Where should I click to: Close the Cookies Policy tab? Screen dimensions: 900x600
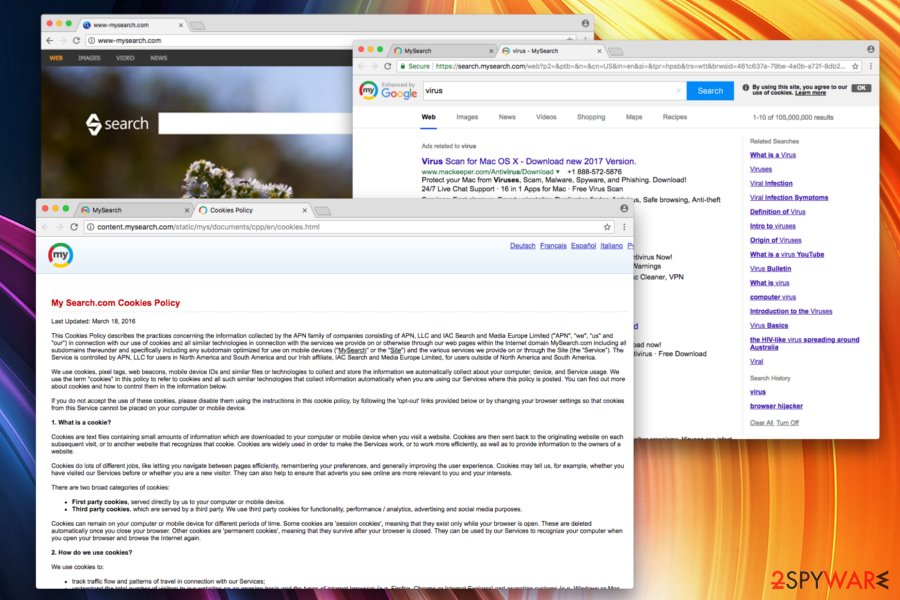(304, 210)
